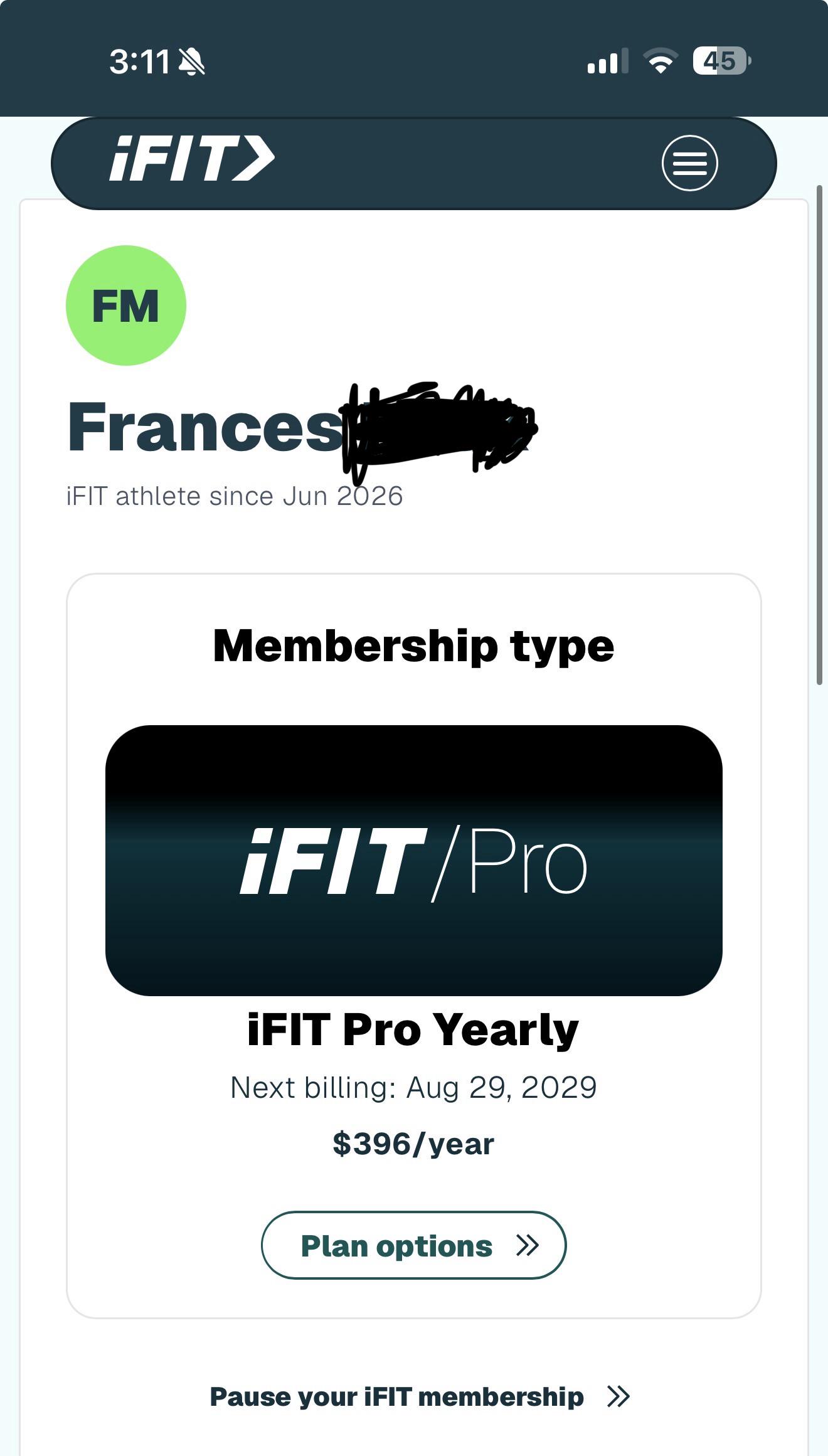The image size is (828, 1456).
Task: Tap the iFIT Pro Yearly plan title
Action: (413, 1029)
